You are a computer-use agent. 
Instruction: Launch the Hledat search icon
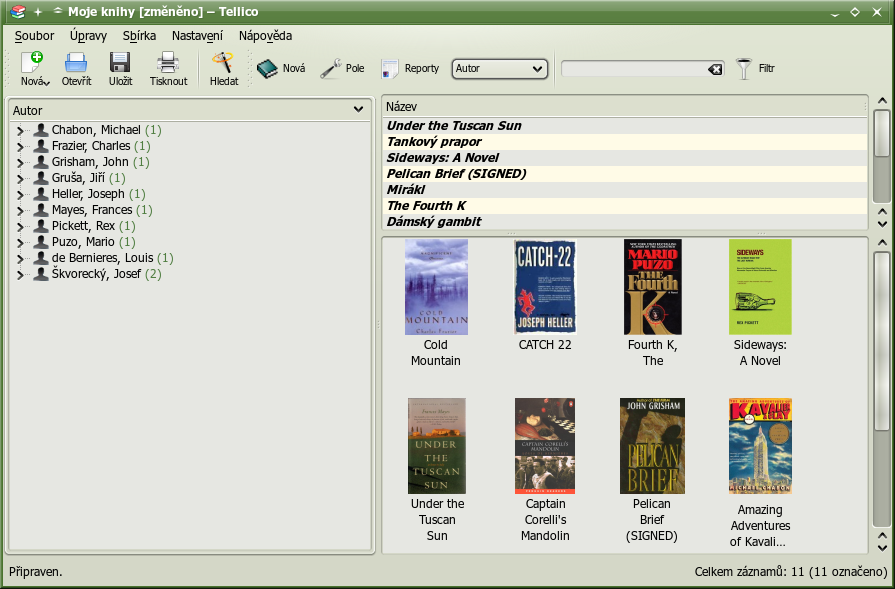[x=223, y=62]
